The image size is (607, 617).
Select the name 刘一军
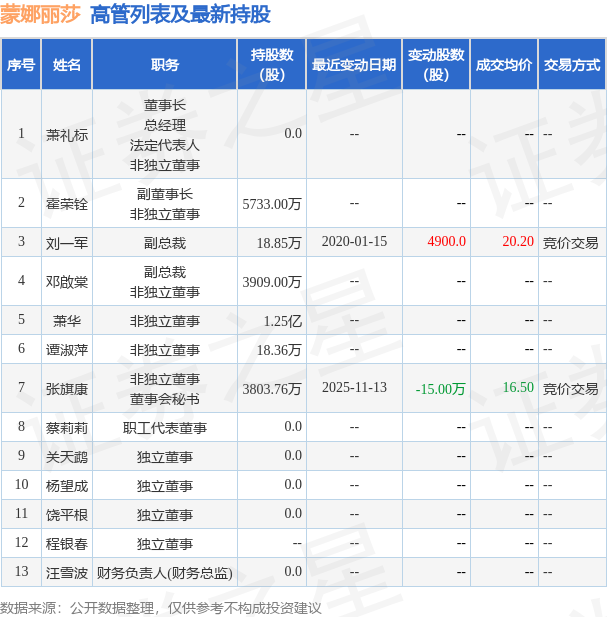click(x=67, y=243)
